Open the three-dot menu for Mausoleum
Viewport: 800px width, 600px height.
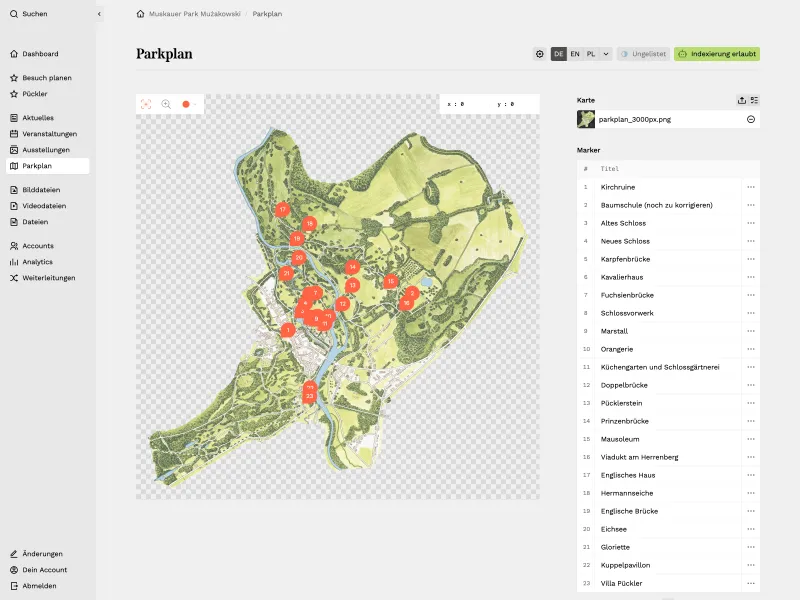(751, 439)
